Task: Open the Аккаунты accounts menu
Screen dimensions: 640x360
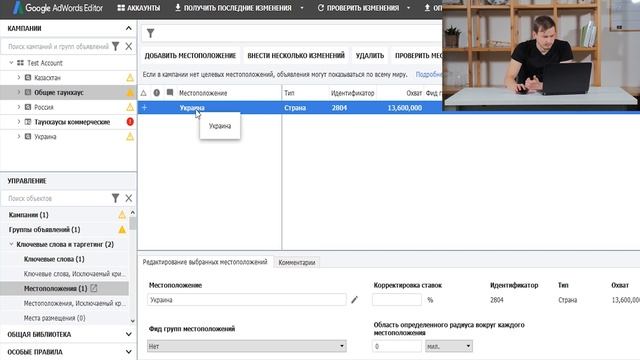Action: pyautogui.click(x=139, y=8)
